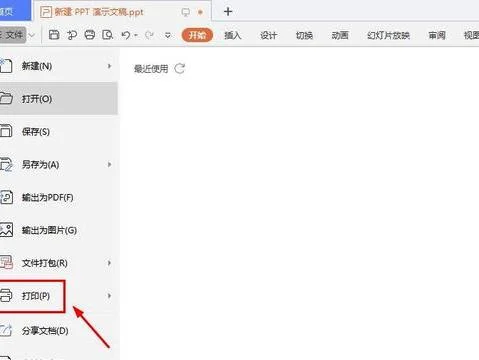Screen dimensions: 479x360
Task: Expand the 文件打包(R) submenu arrow
Action: tap(109, 263)
